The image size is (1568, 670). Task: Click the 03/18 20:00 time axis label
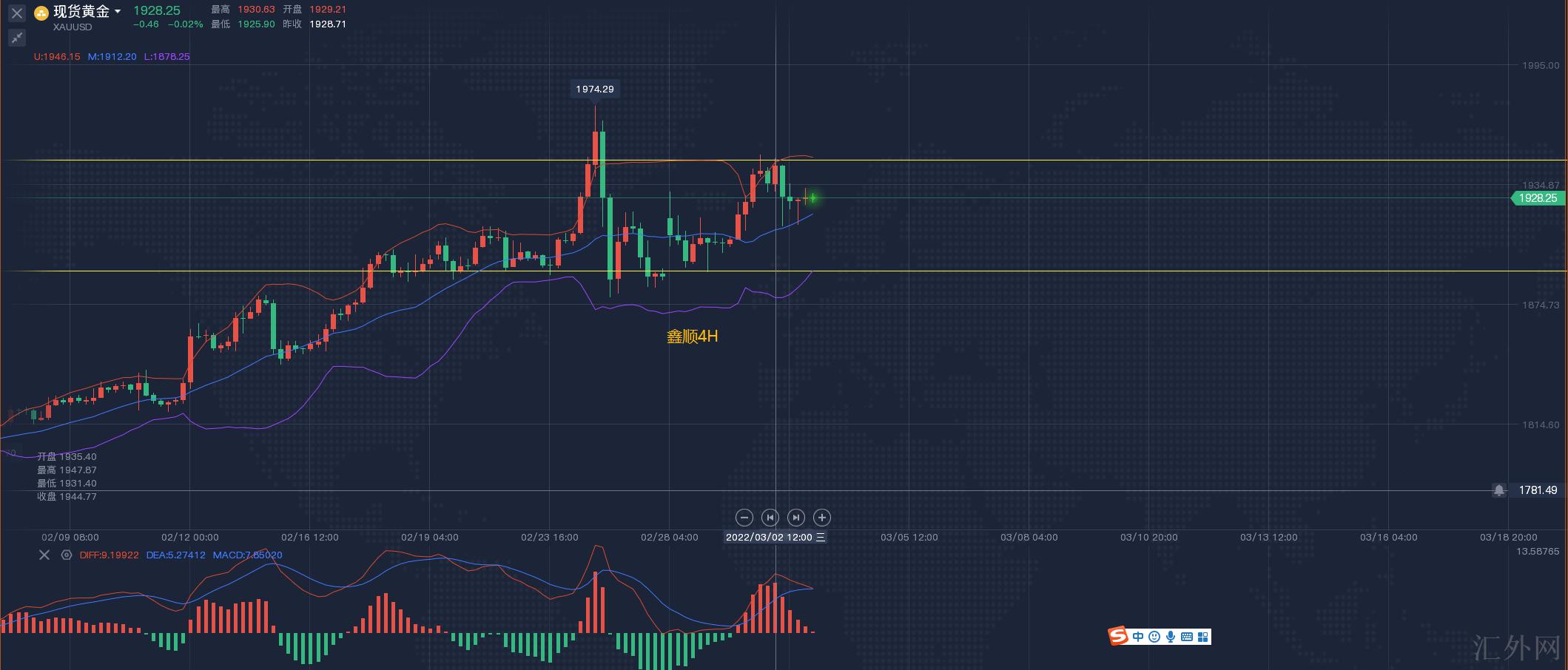click(x=1509, y=538)
